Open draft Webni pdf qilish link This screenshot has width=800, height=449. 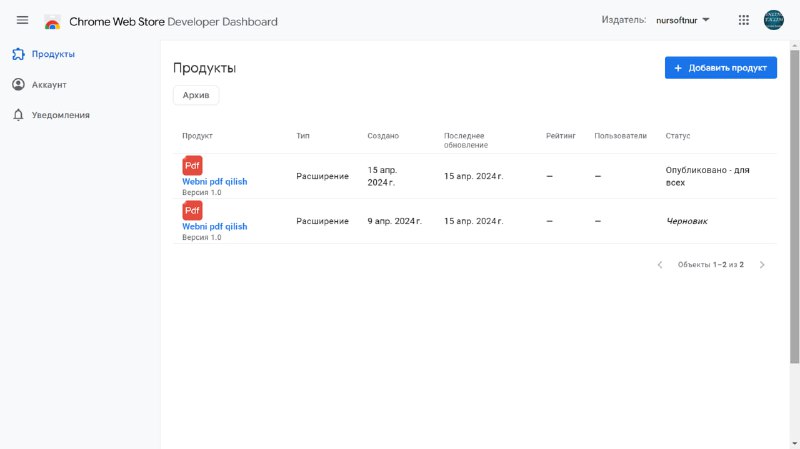tap(214, 227)
